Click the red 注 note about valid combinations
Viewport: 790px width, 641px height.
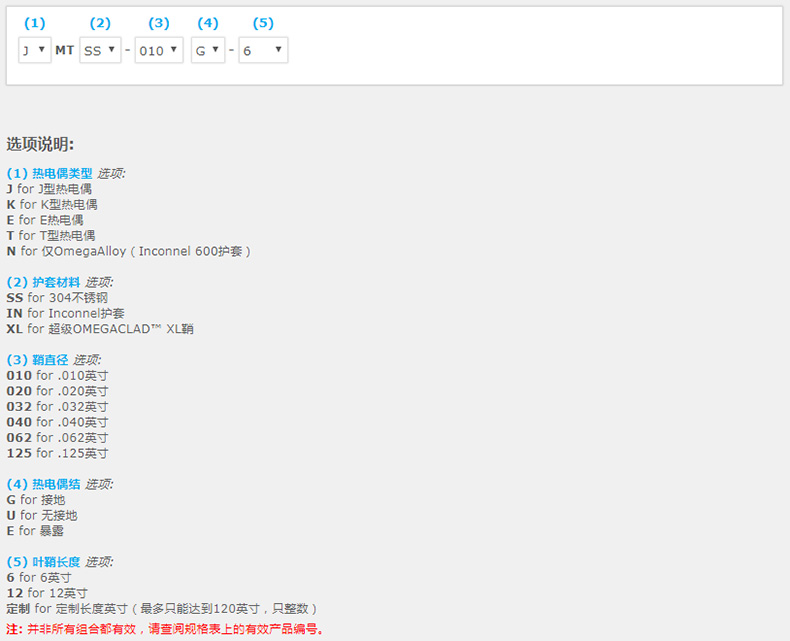coord(165,630)
